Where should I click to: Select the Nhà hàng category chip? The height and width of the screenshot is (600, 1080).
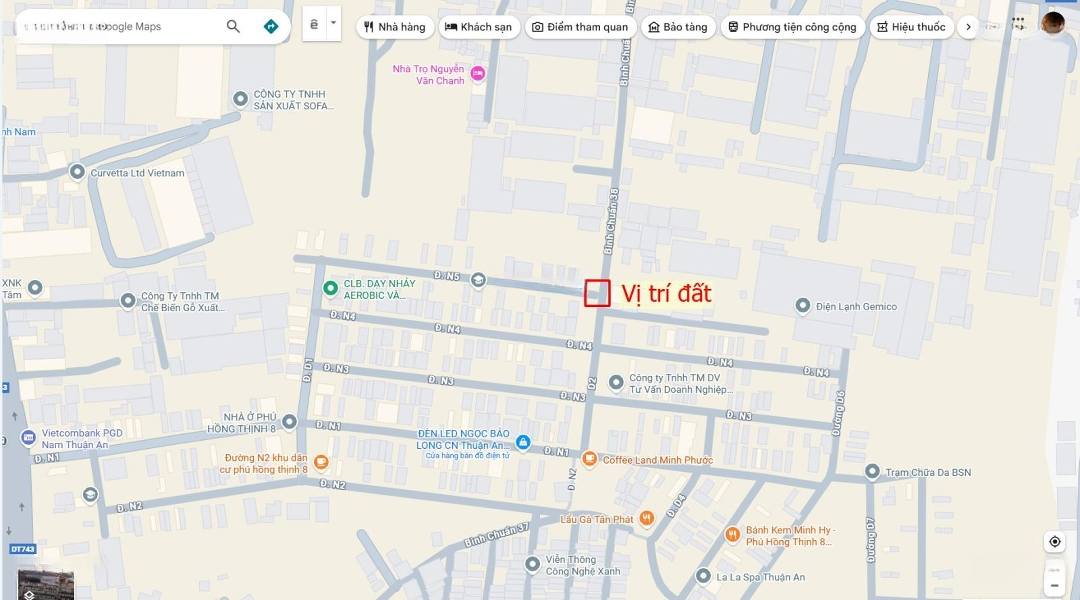click(395, 27)
